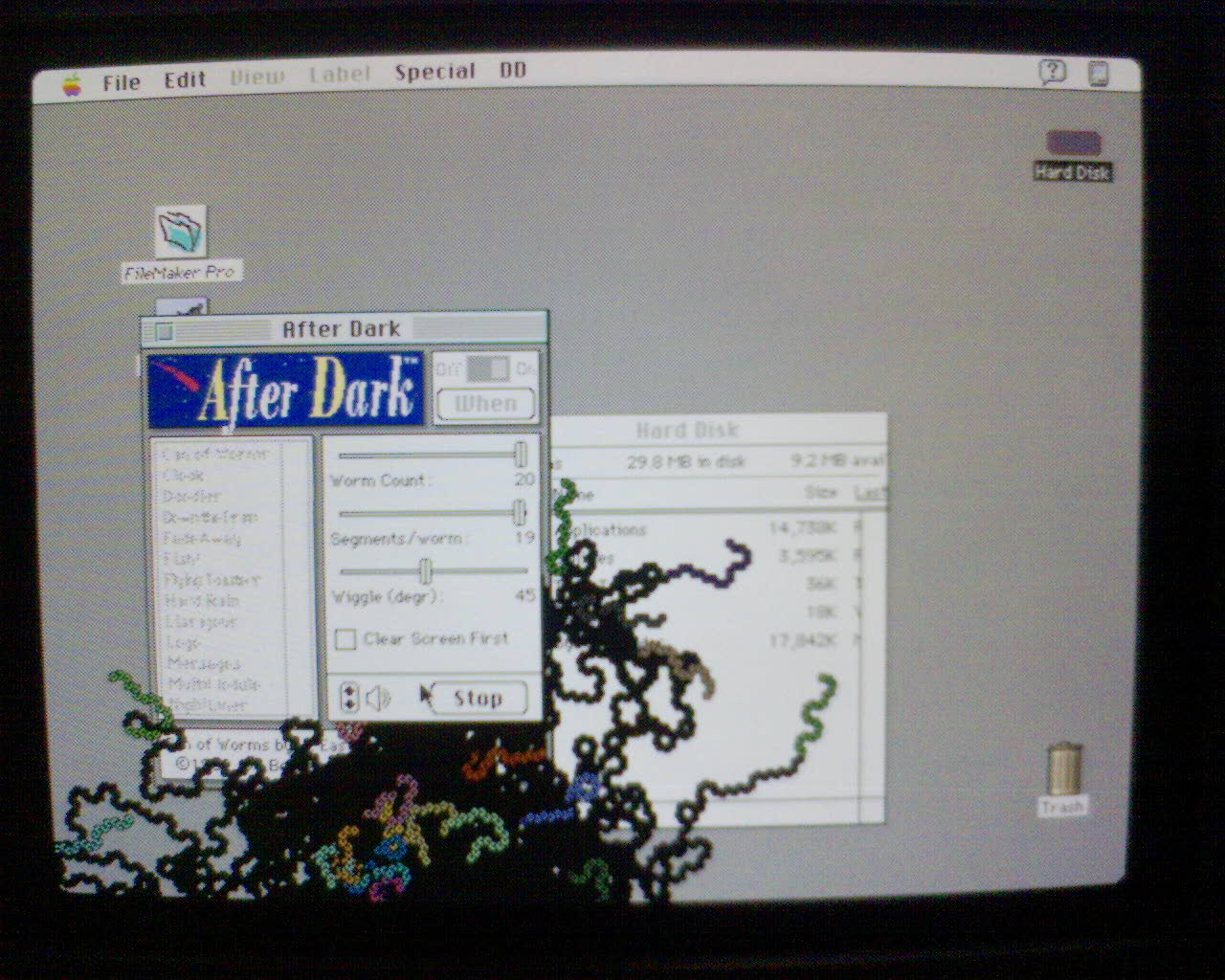Click the Worm Count slider handle
The image size is (1225, 980).
point(521,455)
